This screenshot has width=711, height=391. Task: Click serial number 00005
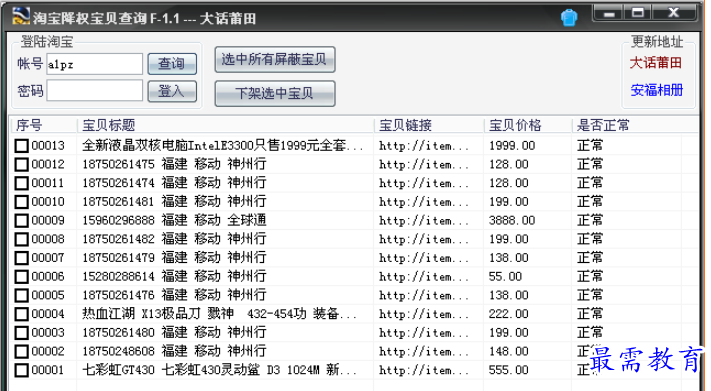coord(48,296)
